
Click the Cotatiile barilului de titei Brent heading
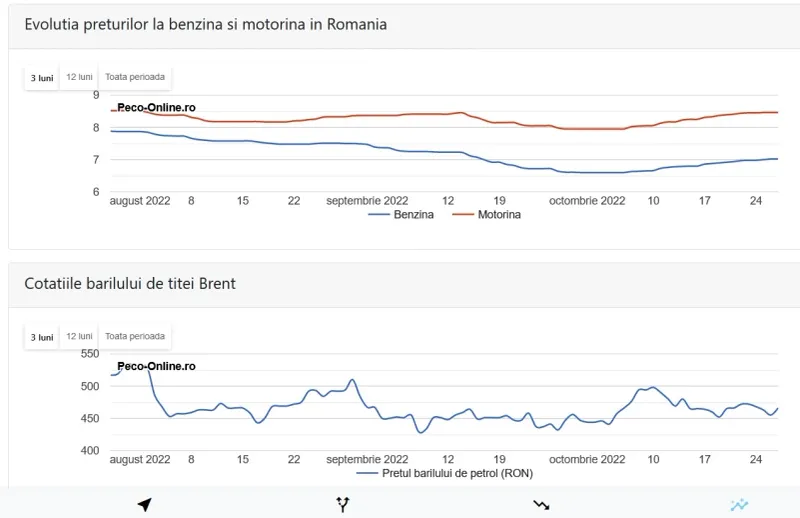[130, 284]
